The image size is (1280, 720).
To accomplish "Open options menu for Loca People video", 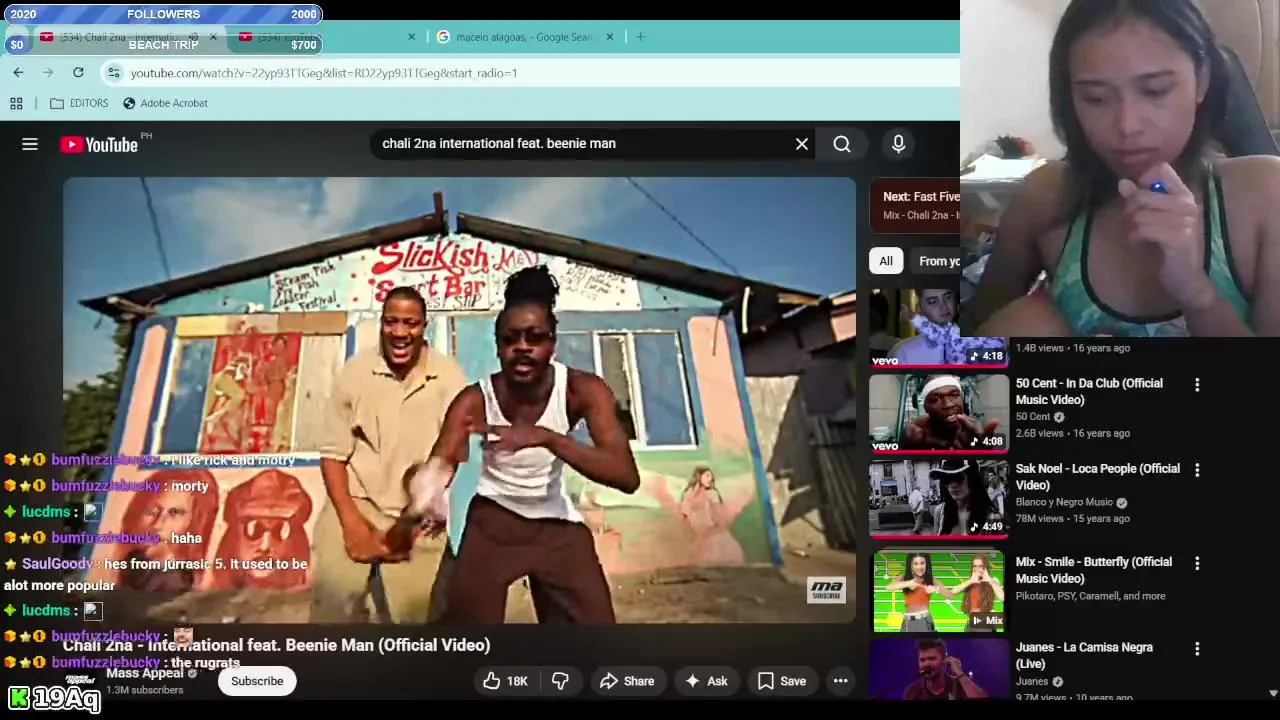I will click(1197, 469).
